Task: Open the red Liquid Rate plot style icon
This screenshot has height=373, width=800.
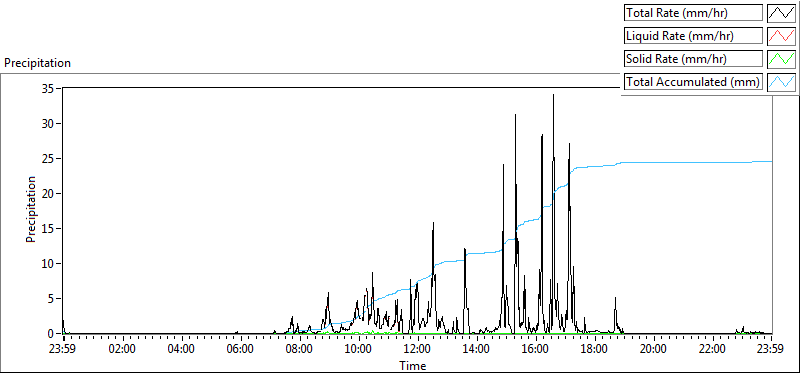Action: 782,36
